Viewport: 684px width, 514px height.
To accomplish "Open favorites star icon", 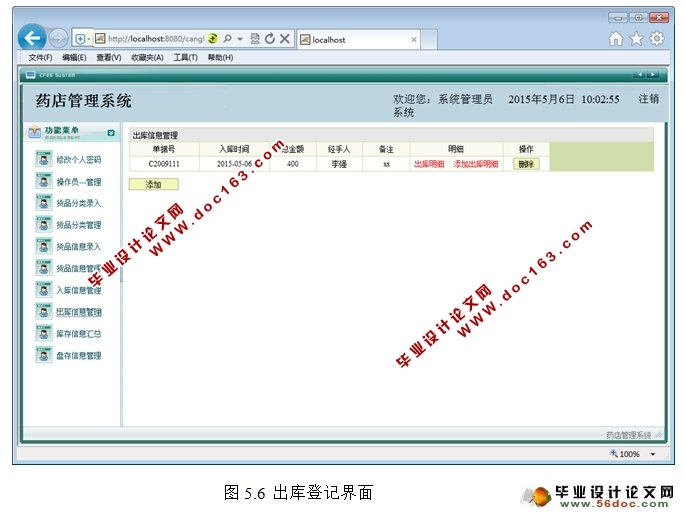I will 636,39.
